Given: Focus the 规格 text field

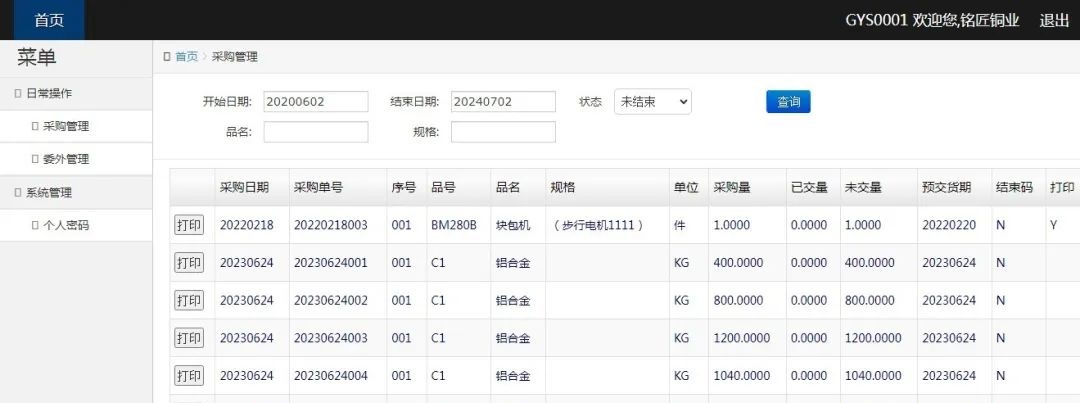Looking at the screenshot, I should (x=503, y=132).
